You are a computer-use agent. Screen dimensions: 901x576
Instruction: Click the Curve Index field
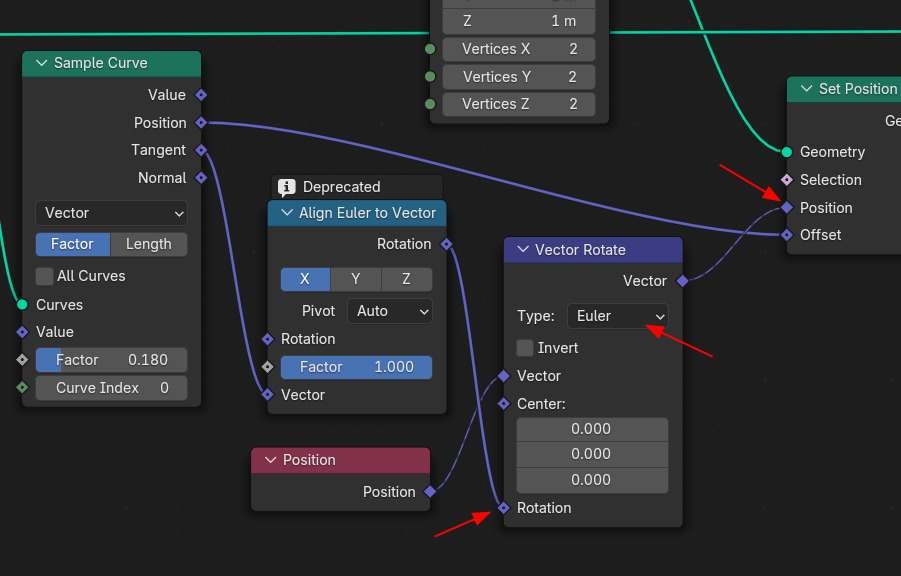111,388
